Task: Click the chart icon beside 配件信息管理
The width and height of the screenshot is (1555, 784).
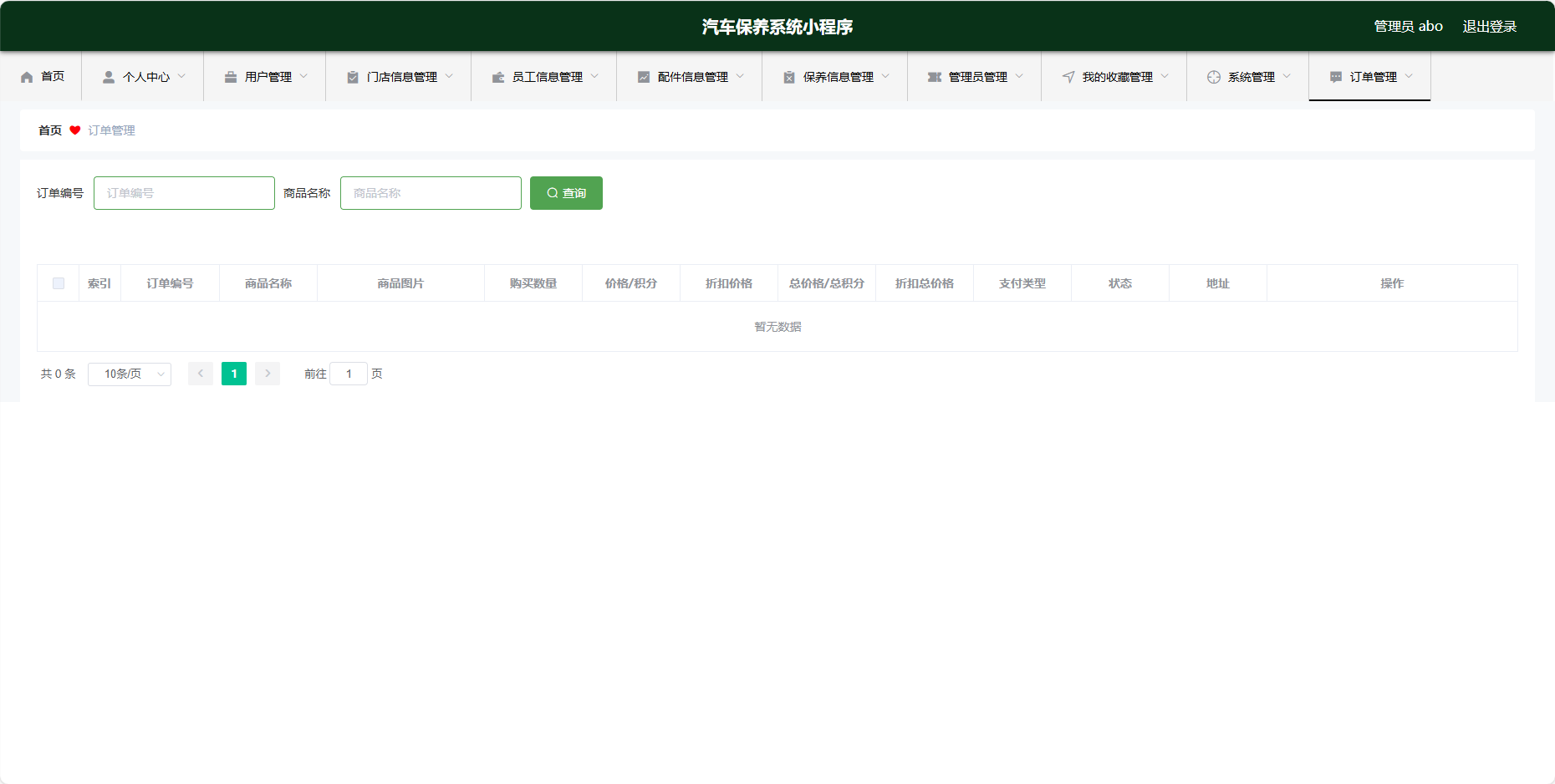Action: point(644,77)
